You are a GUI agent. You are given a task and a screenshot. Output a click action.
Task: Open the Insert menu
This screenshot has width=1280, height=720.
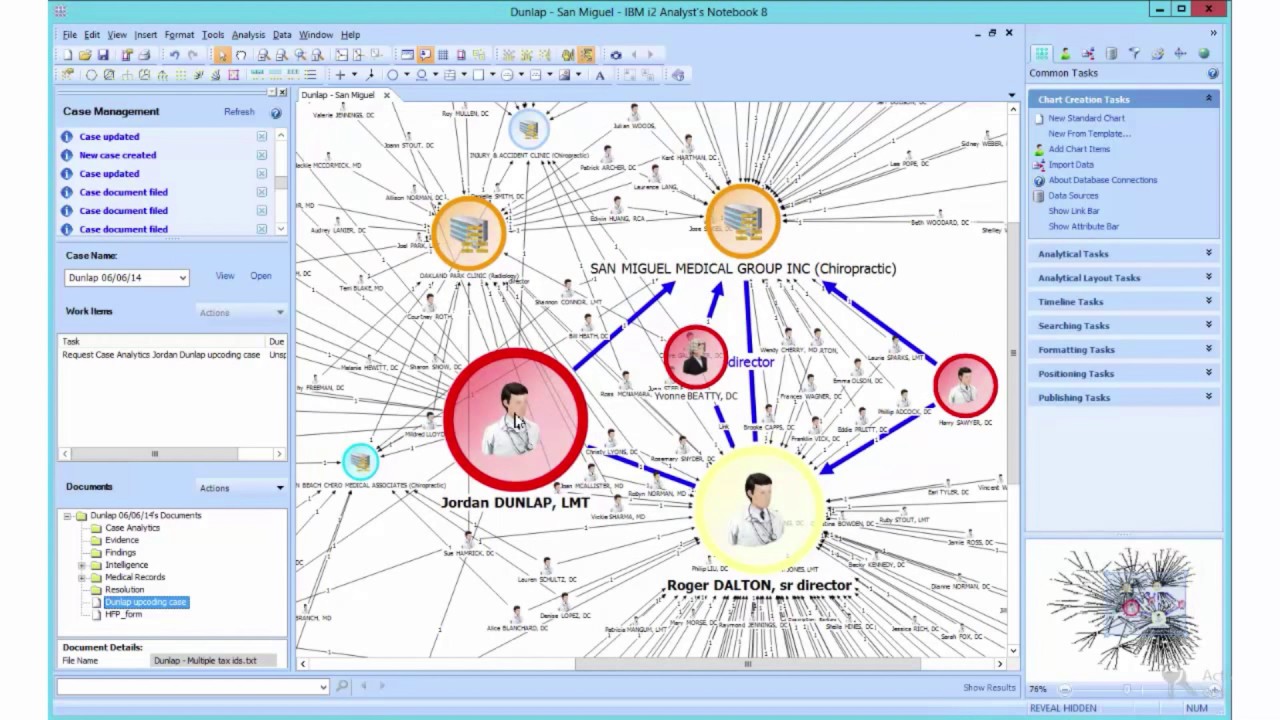pyautogui.click(x=146, y=35)
